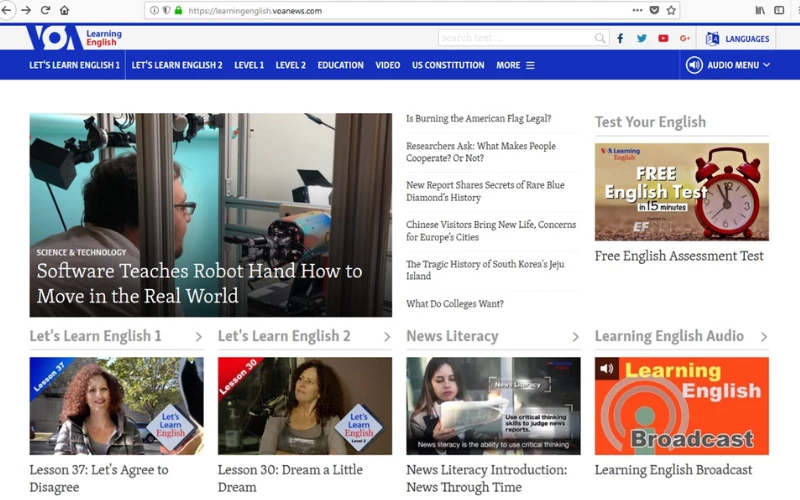Click the search magnifier icon
The image size is (800, 500).
[x=600, y=38]
